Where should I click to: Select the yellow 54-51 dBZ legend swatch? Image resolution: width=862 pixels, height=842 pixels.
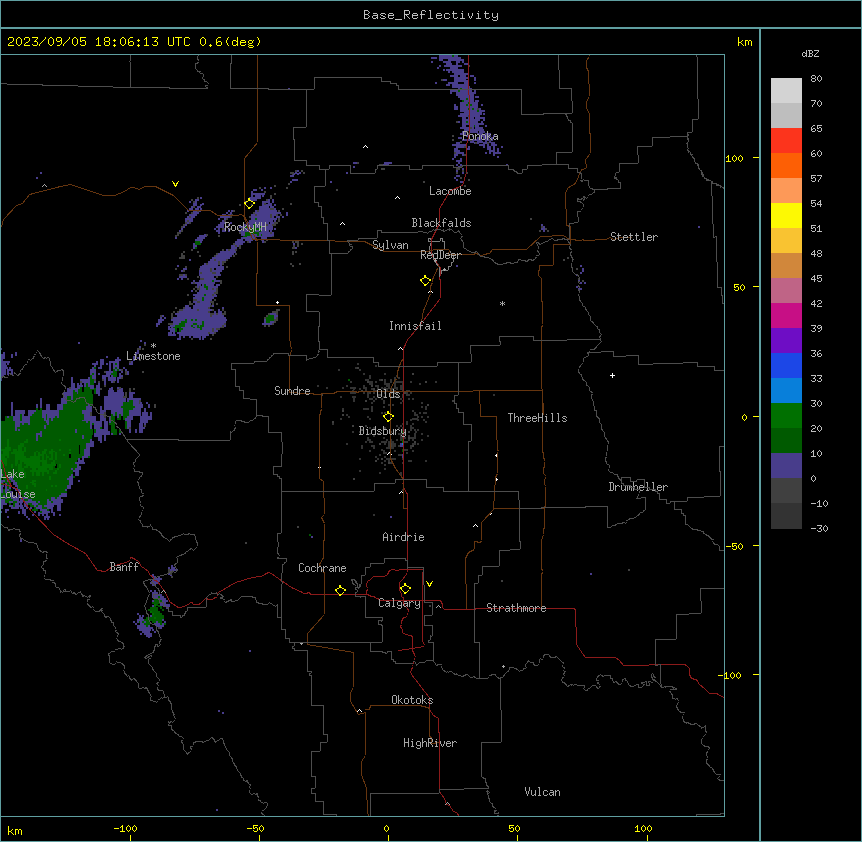(x=786, y=215)
